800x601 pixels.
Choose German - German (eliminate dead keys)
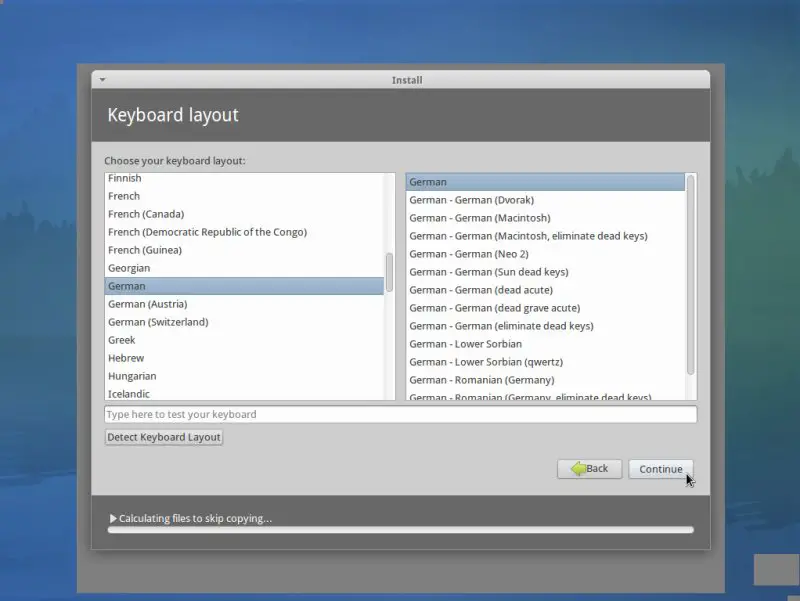pyautogui.click(x=501, y=326)
